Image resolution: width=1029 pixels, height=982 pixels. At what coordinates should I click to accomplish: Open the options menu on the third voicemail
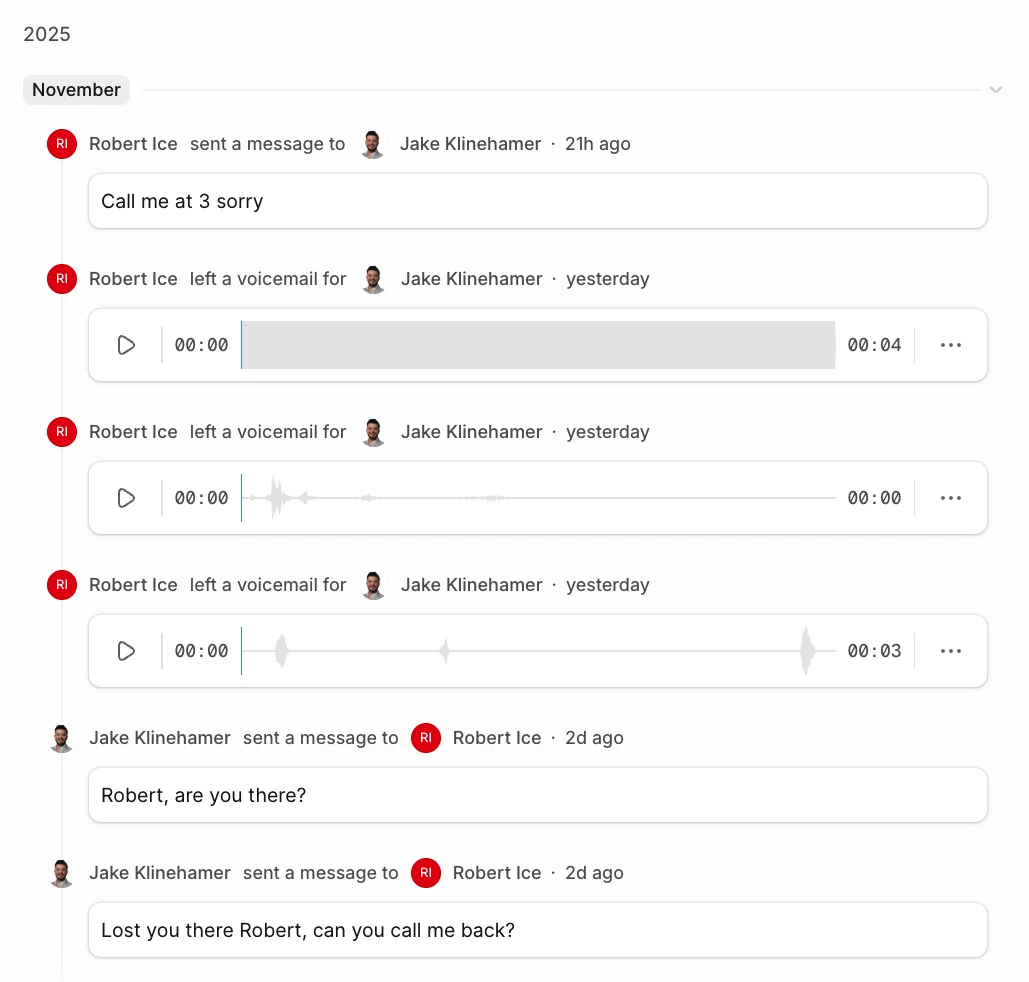tap(950, 650)
